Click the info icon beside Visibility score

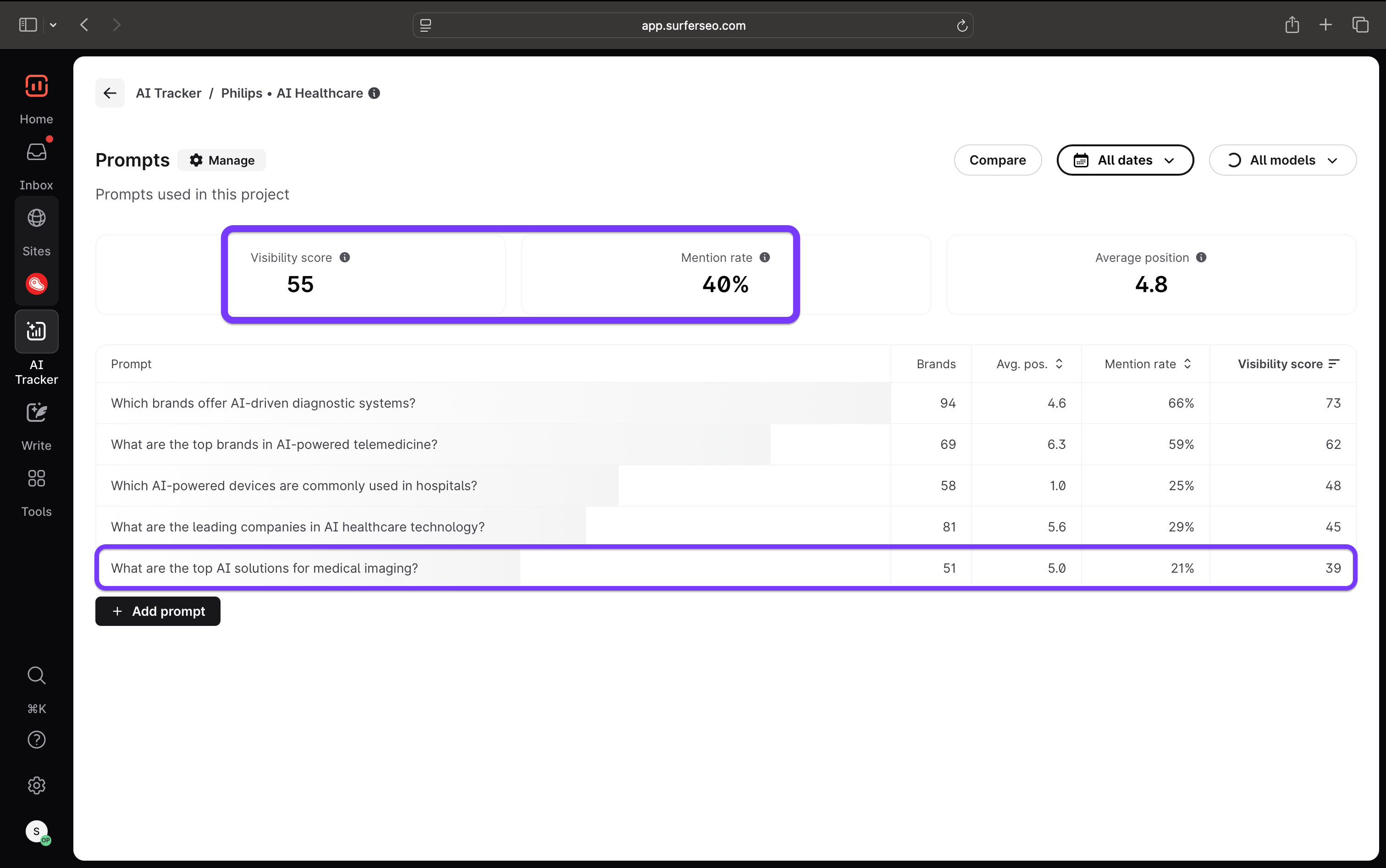(x=345, y=258)
